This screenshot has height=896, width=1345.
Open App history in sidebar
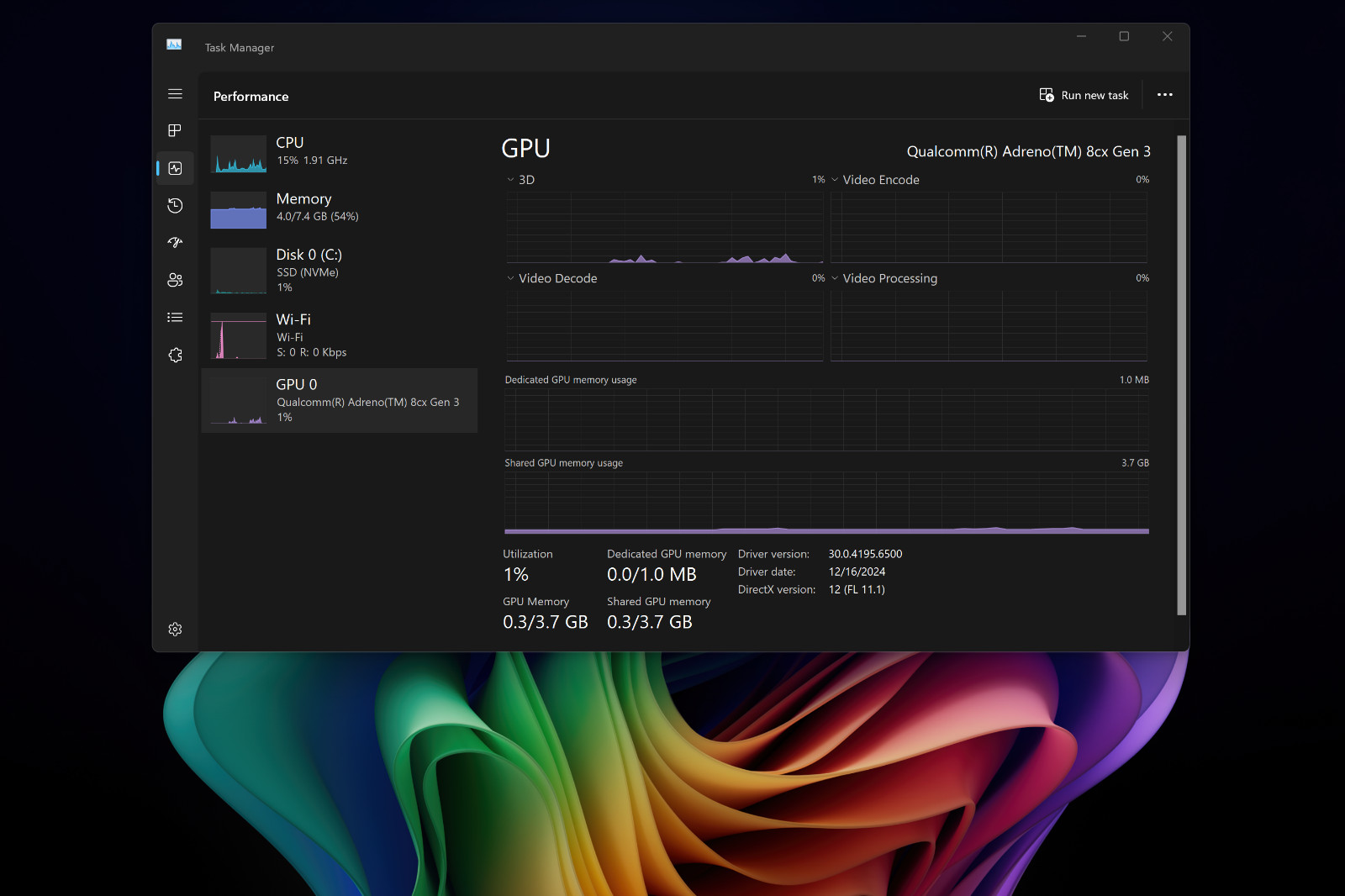pos(175,205)
